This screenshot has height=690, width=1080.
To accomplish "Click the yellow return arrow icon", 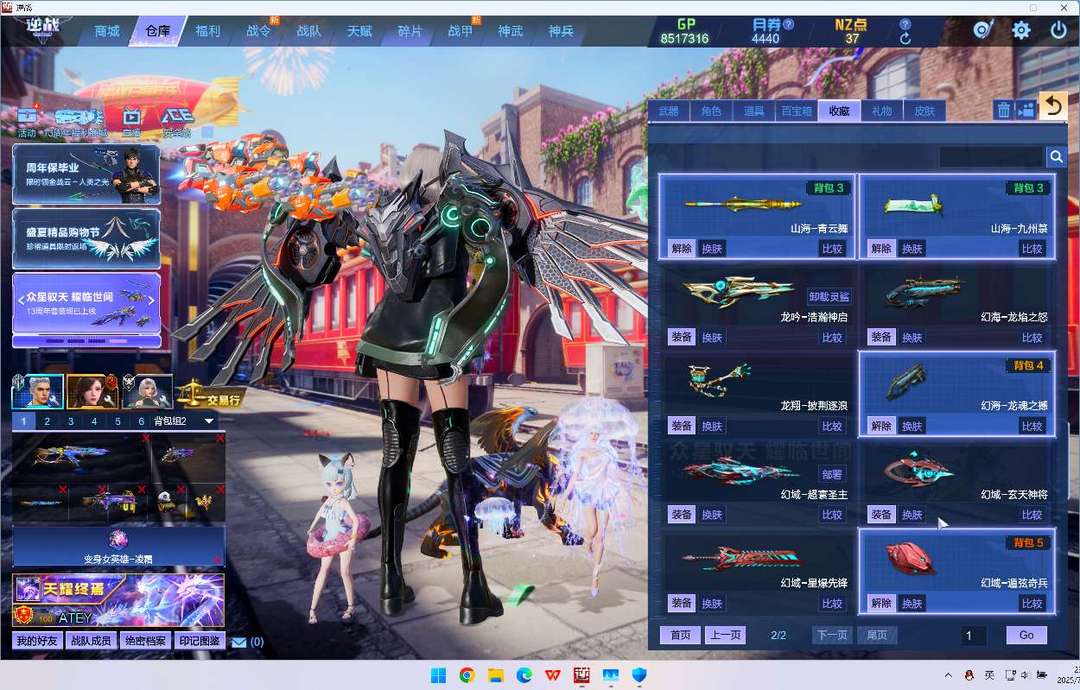I will tap(1053, 107).
